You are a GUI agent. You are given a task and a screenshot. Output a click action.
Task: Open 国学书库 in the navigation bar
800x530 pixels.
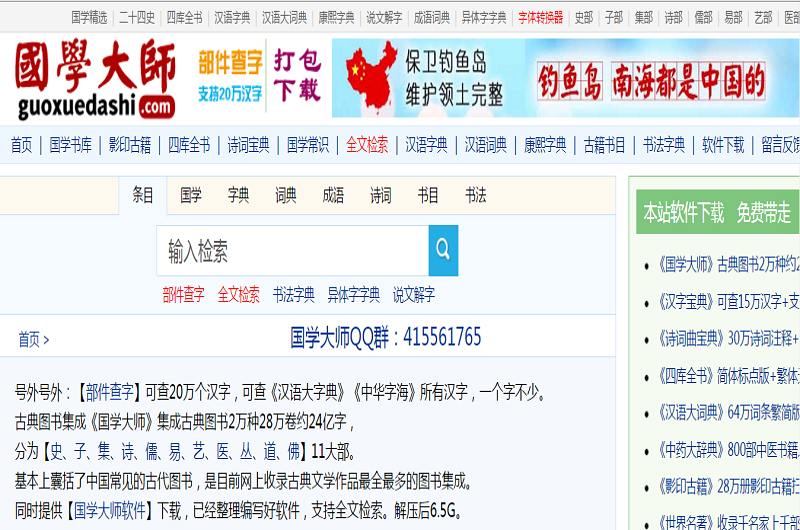coord(70,145)
